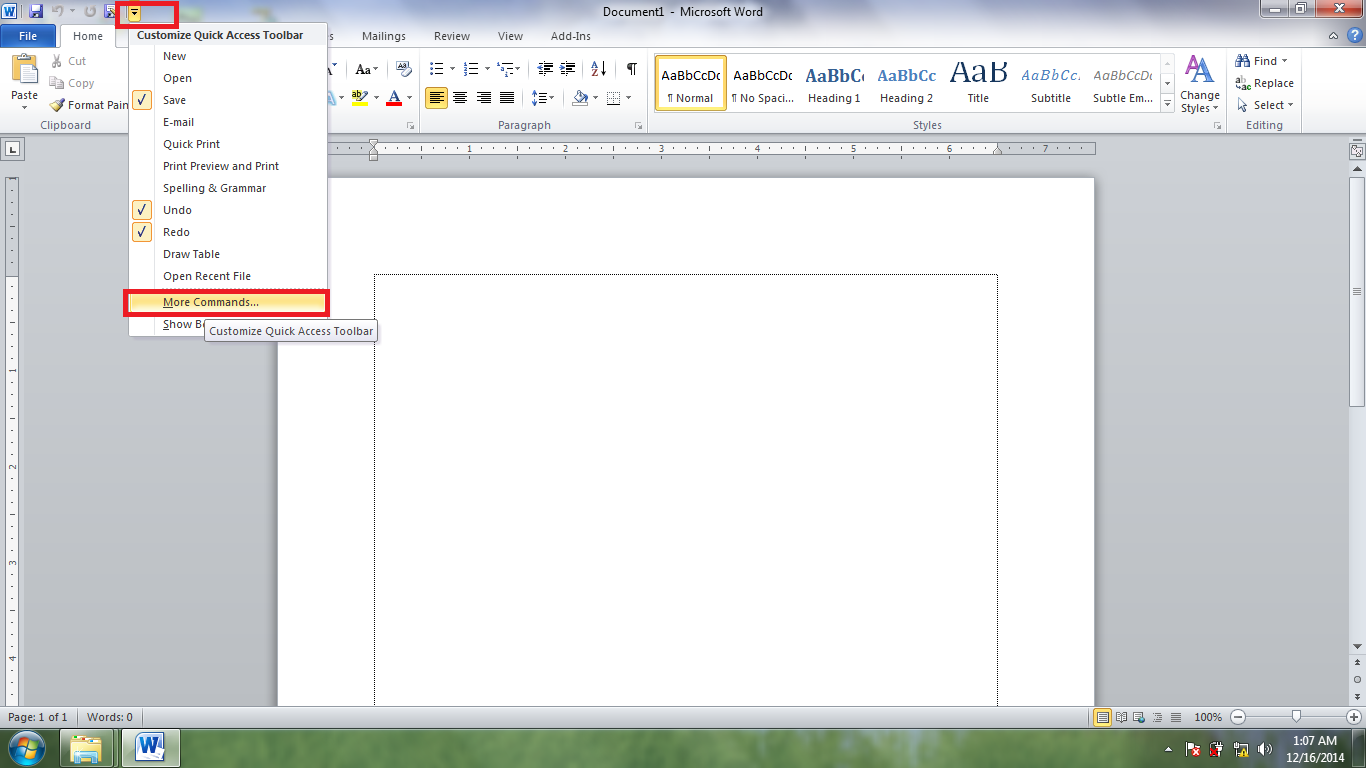
Task: Expand the Styles gallery More arrow
Action: [x=1167, y=102]
